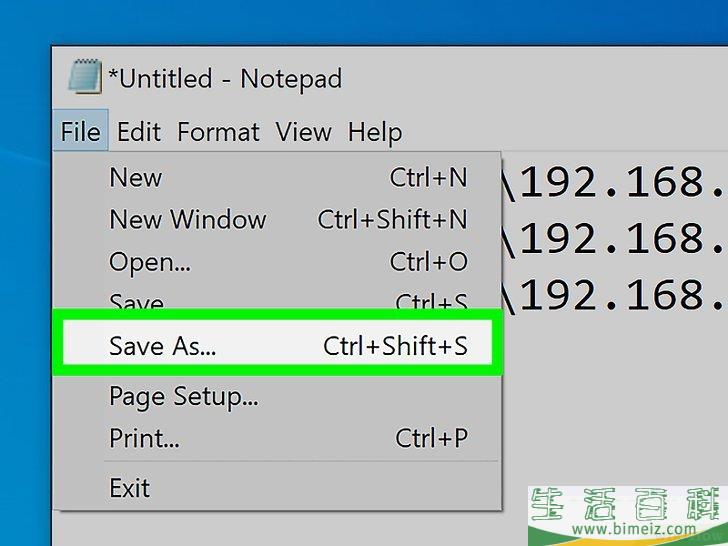Open the Help menu
728x546 pixels.
pyautogui.click(x=375, y=132)
